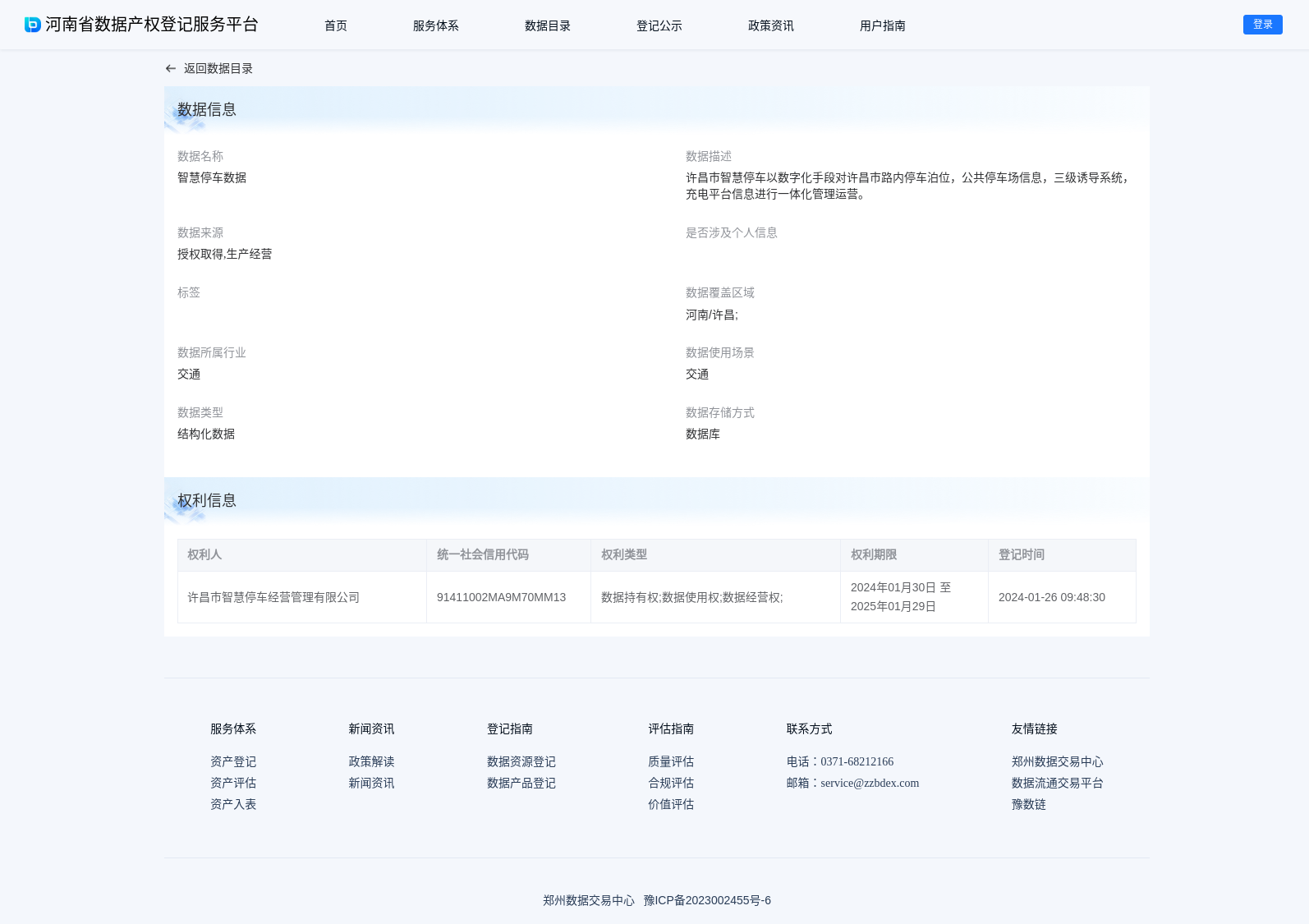
Task: Click the 登录 button
Action: (x=1263, y=25)
